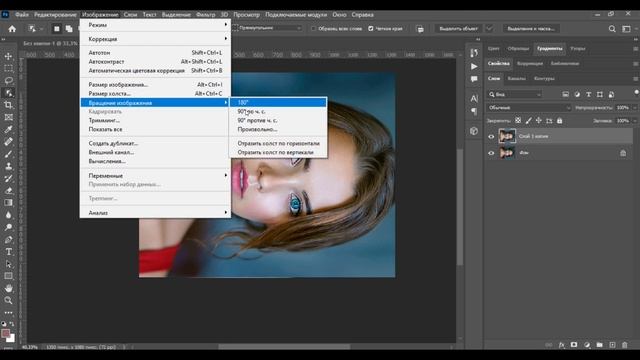
Task: Open the History panel icon
Action: click(474, 53)
